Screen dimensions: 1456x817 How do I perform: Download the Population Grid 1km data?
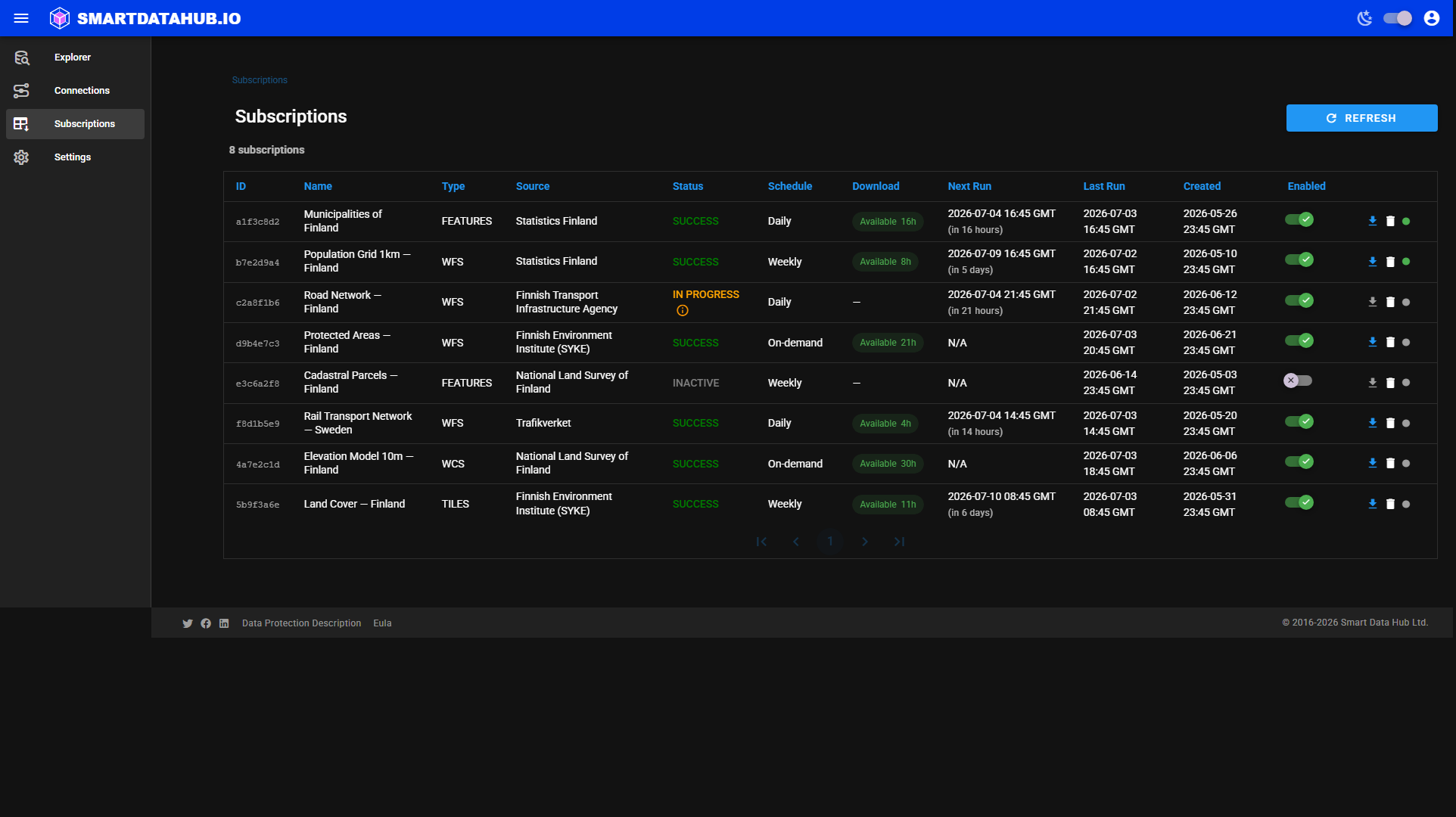coord(1373,262)
